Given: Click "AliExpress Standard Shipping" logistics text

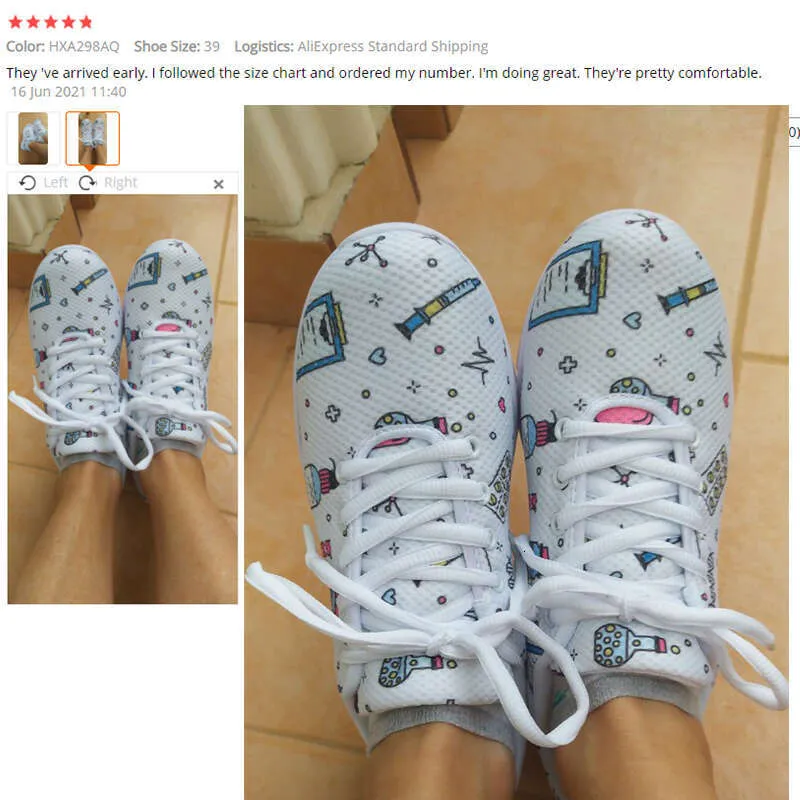Looking at the screenshot, I should [393, 46].
